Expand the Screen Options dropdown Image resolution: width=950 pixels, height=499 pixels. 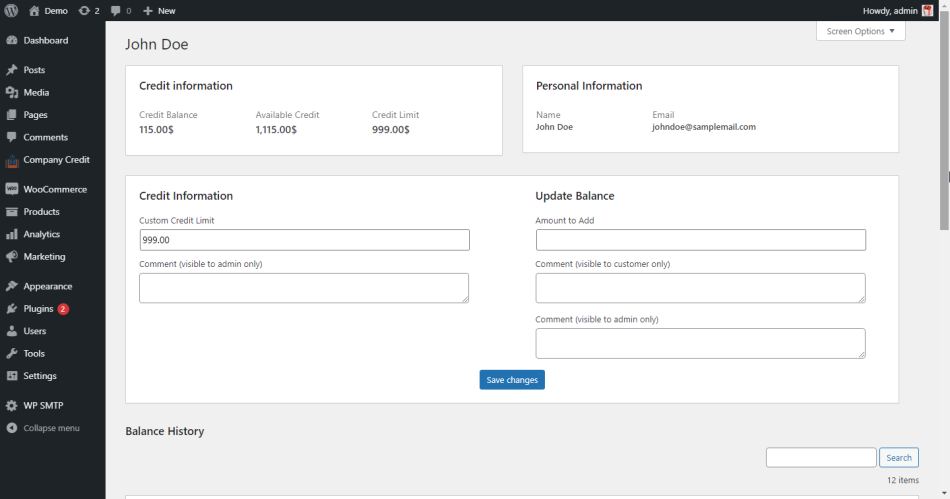tap(860, 31)
